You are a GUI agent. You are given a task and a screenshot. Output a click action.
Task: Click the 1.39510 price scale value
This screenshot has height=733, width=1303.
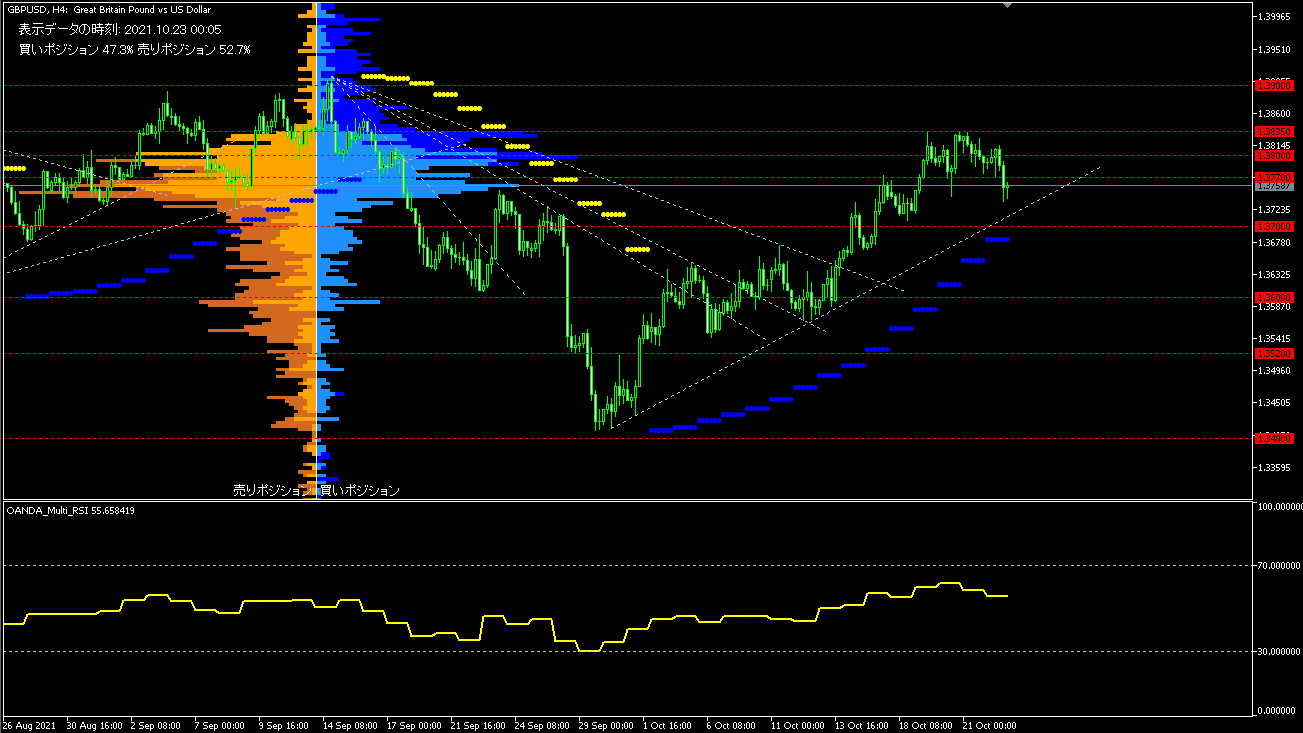pyautogui.click(x=1274, y=49)
